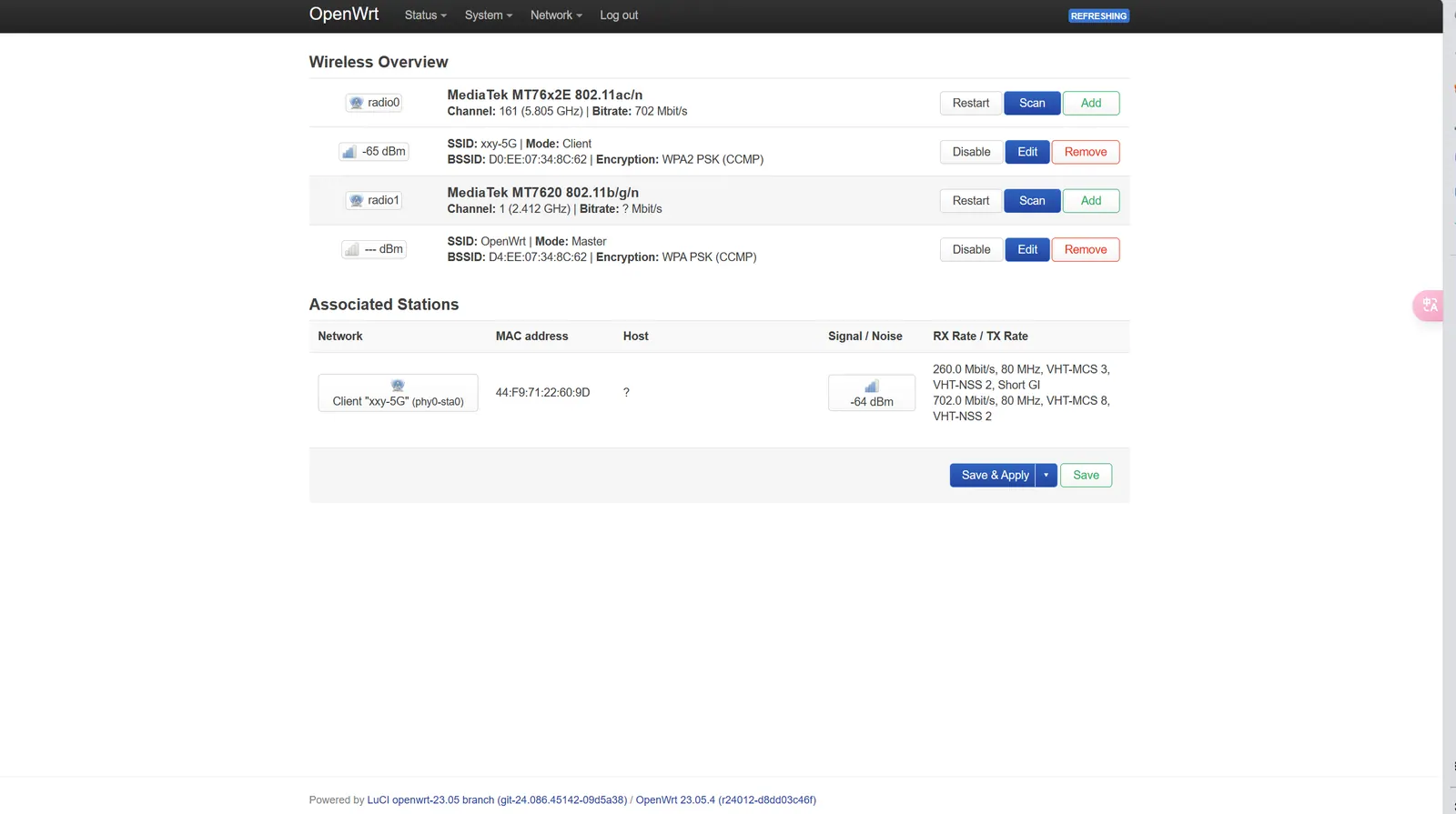Open the LuCI openwrt-23.05 branch link
This screenshot has height=814, width=1456.
[497, 800]
